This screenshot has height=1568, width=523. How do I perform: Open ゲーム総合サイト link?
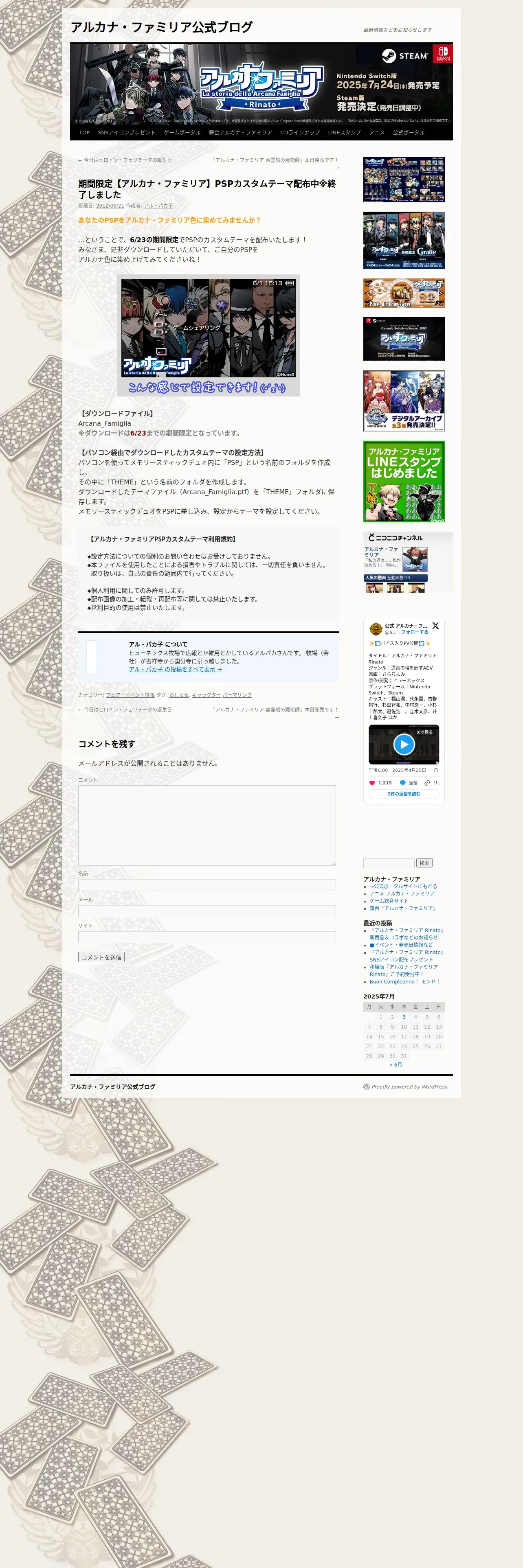click(x=389, y=901)
